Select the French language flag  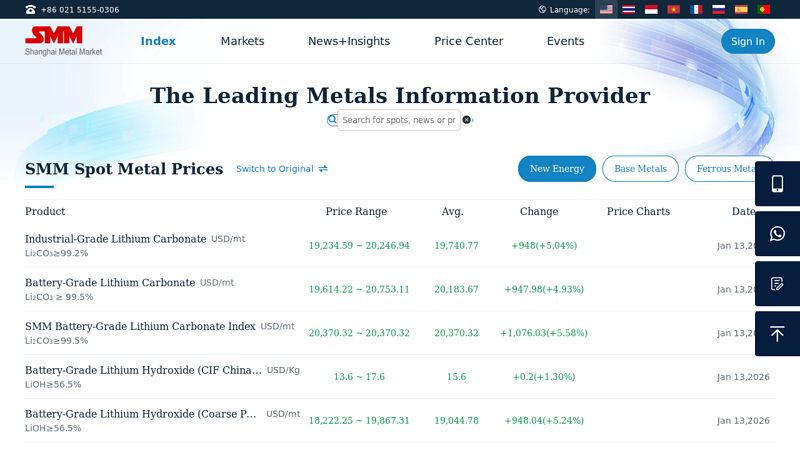coord(696,9)
